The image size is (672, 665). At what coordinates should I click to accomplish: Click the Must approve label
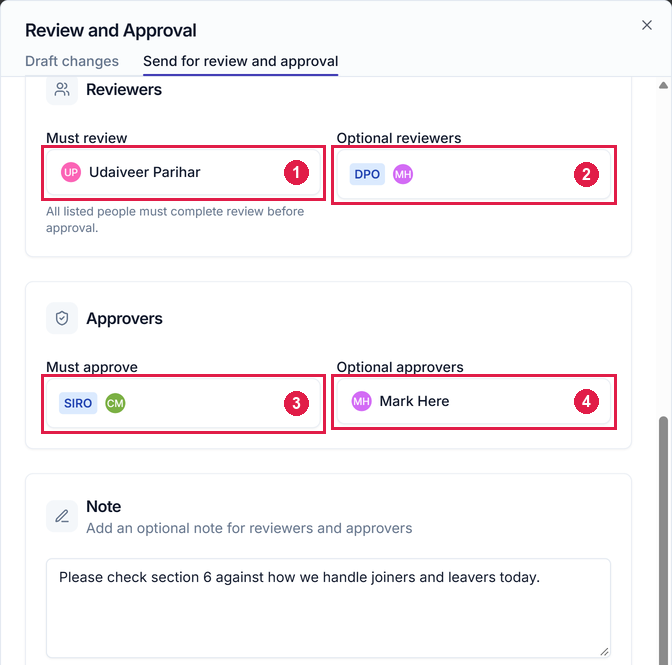pos(92,367)
